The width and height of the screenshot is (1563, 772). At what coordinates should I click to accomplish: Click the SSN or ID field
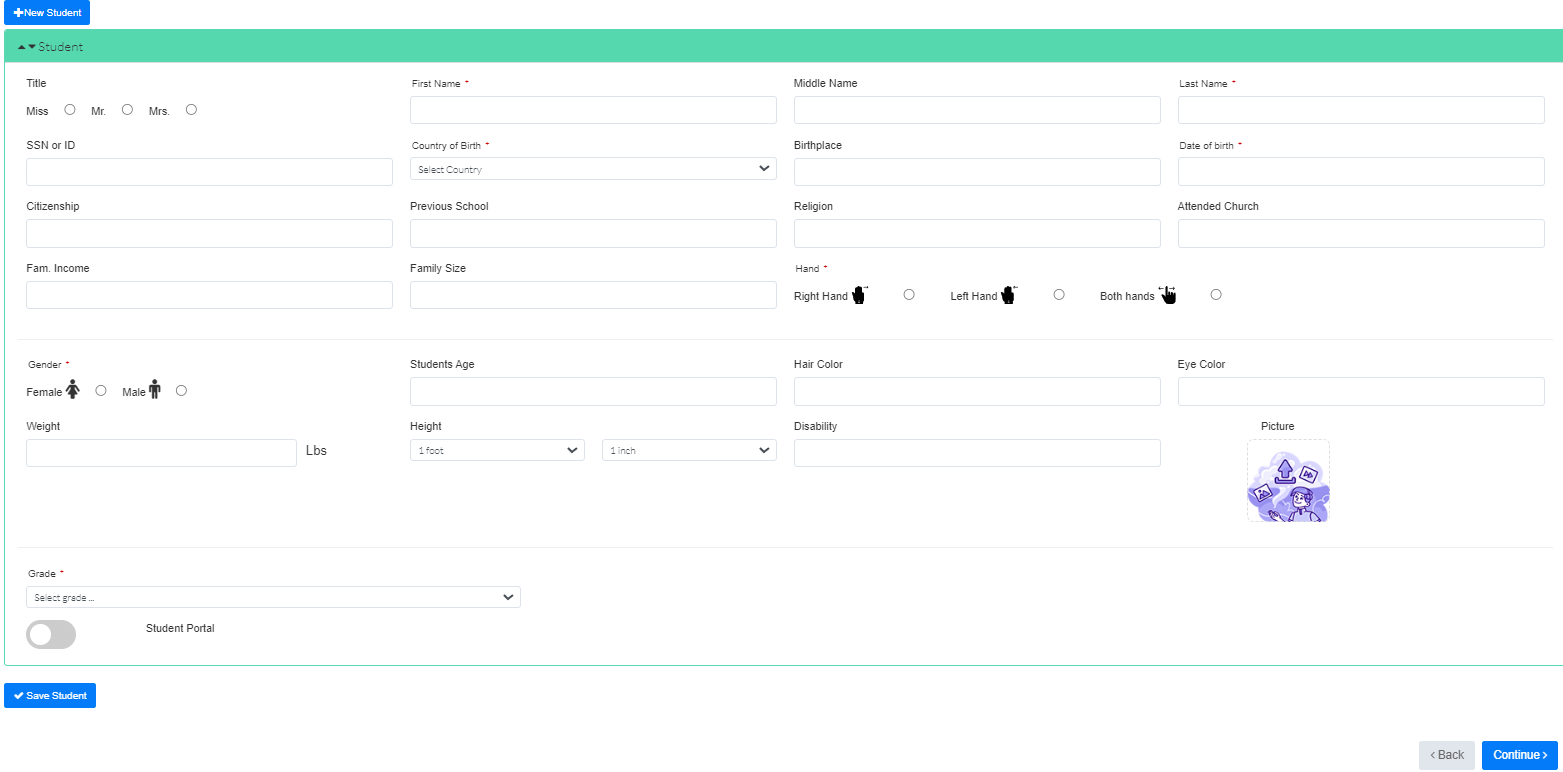(209, 172)
